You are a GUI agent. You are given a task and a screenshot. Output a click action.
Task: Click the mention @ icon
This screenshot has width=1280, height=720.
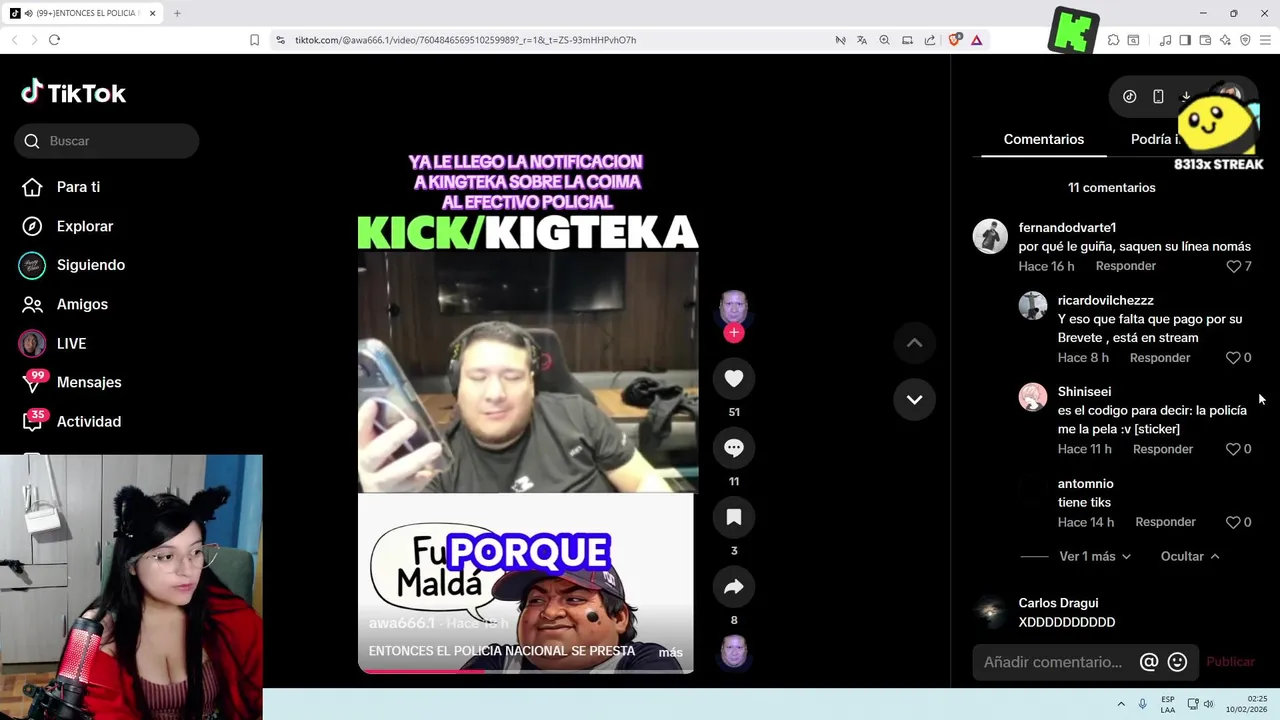coord(1149,662)
